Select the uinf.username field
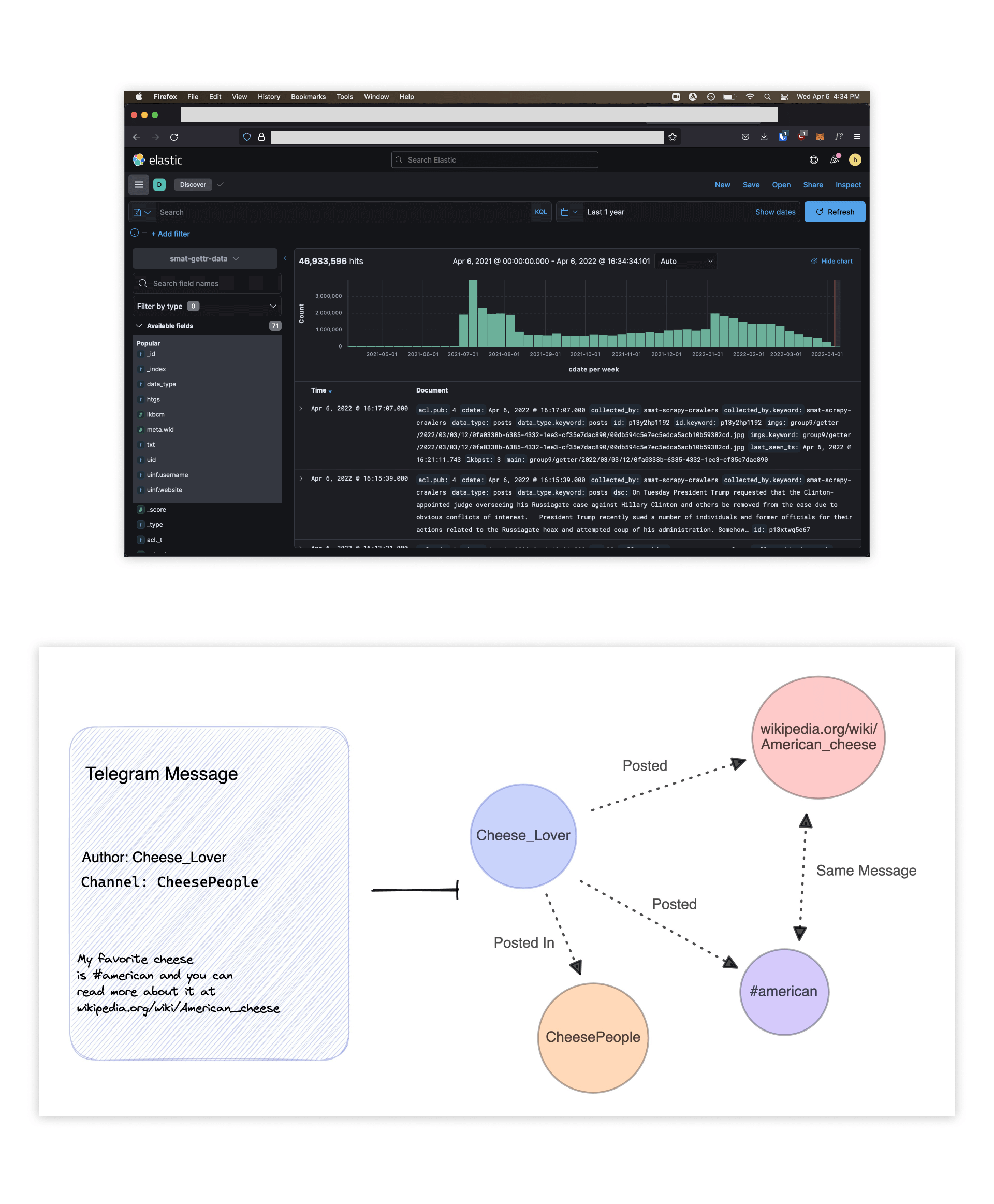 coord(167,475)
